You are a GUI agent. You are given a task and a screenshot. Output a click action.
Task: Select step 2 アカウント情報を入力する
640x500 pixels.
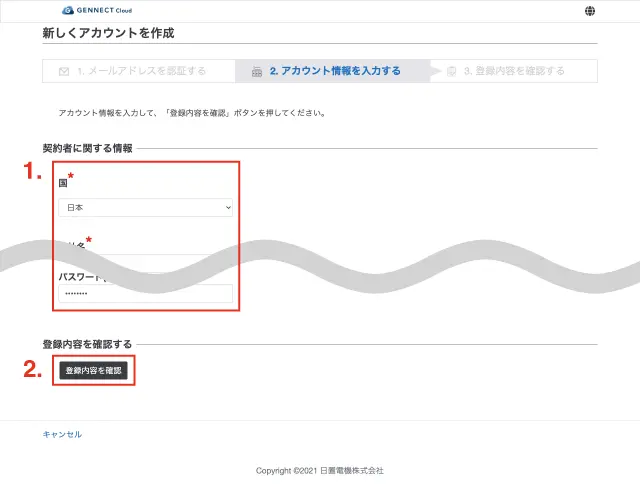pyautogui.click(x=335, y=71)
